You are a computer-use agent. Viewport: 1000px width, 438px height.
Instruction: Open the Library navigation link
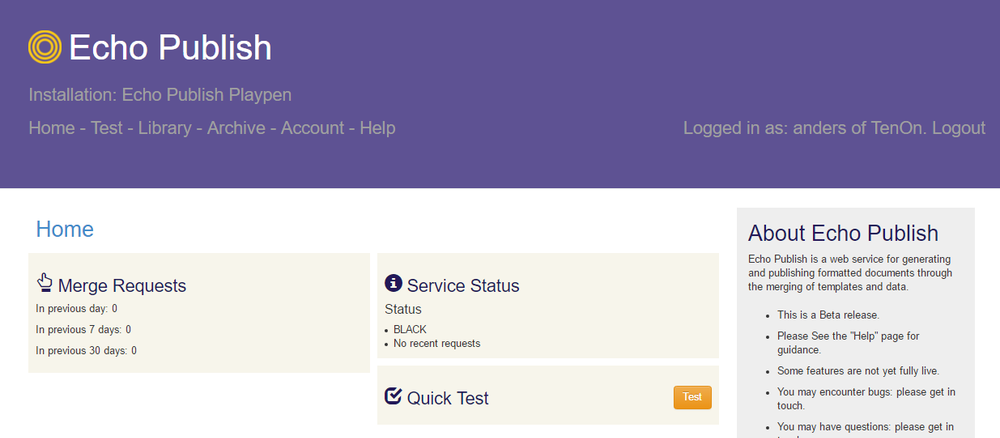pyautogui.click(x=165, y=128)
